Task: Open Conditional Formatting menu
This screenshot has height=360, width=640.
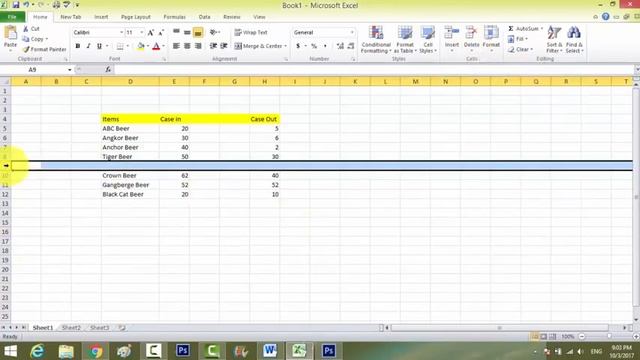Action: point(376,39)
